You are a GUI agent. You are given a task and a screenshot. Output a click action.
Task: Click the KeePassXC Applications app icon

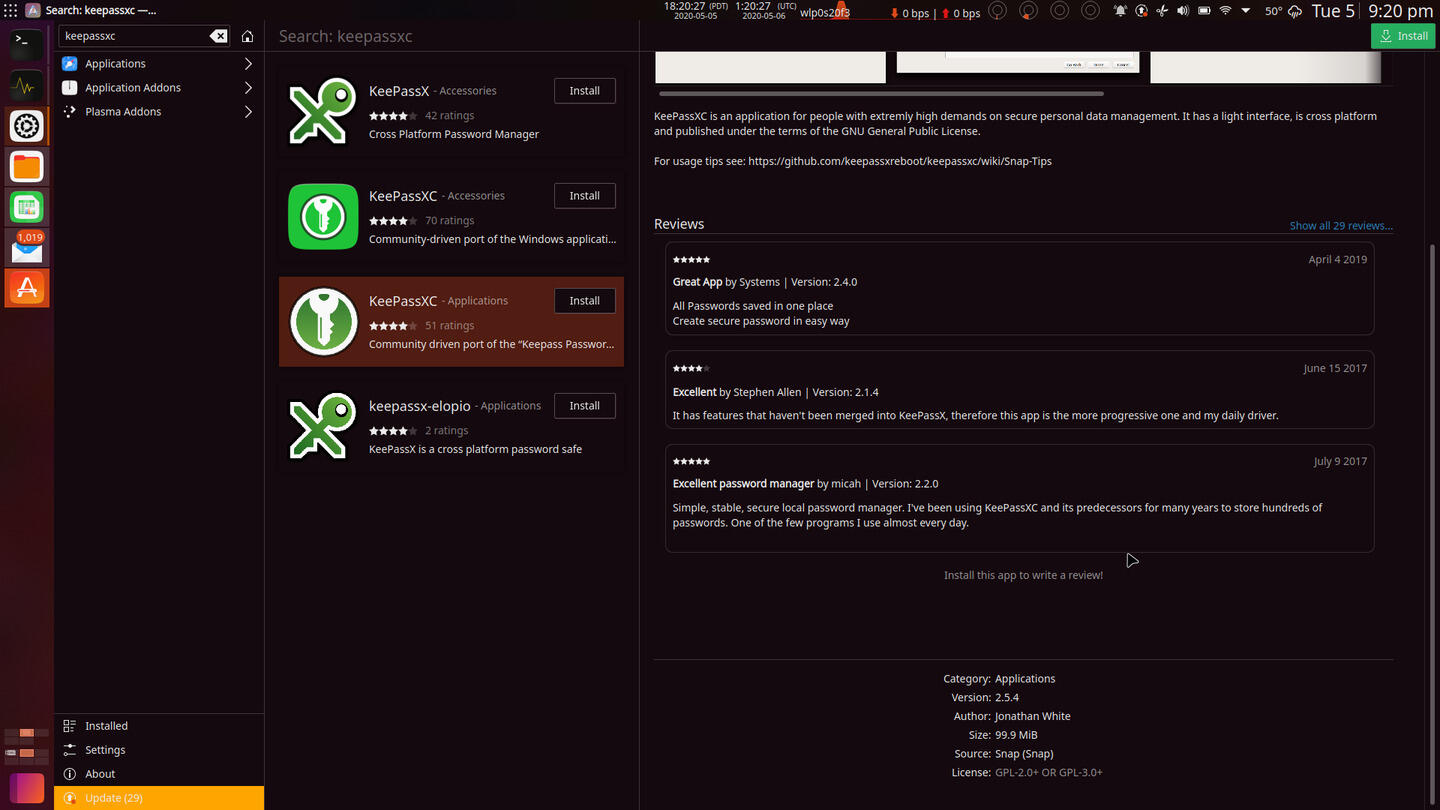point(323,321)
